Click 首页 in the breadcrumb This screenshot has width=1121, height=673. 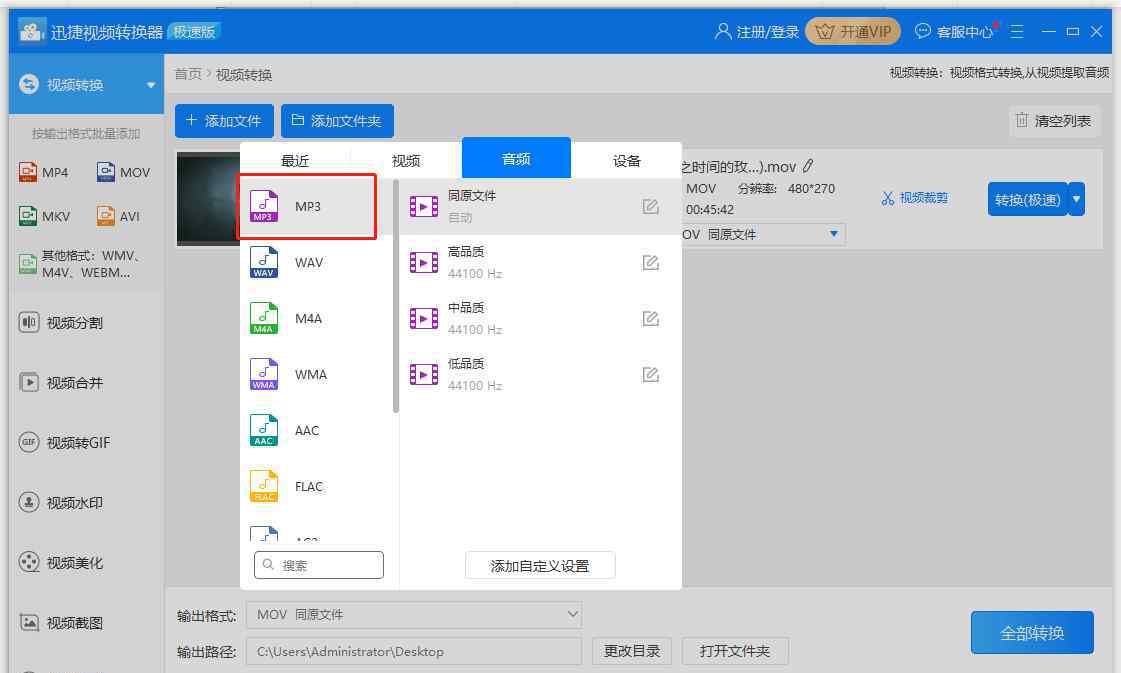(188, 74)
